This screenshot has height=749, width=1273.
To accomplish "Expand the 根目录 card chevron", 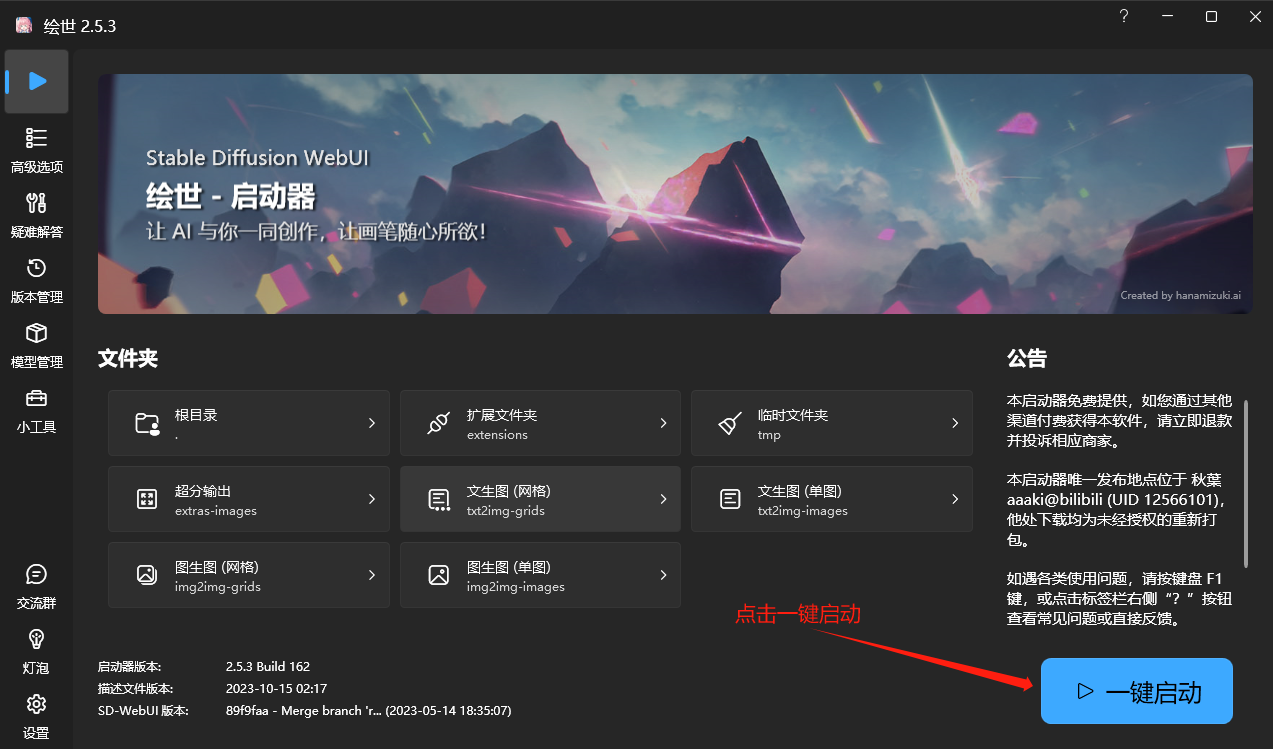I will click(372, 423).
